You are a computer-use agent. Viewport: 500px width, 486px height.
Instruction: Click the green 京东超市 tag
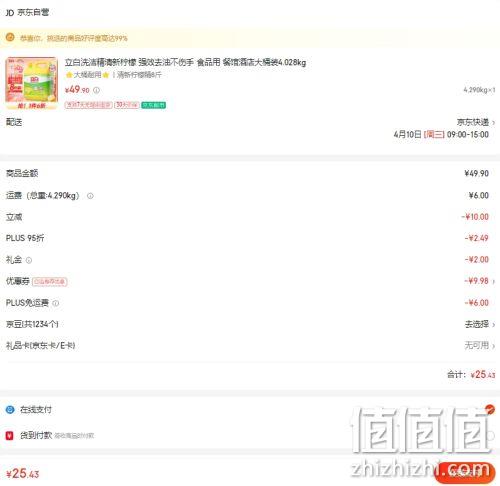(153, 105)
